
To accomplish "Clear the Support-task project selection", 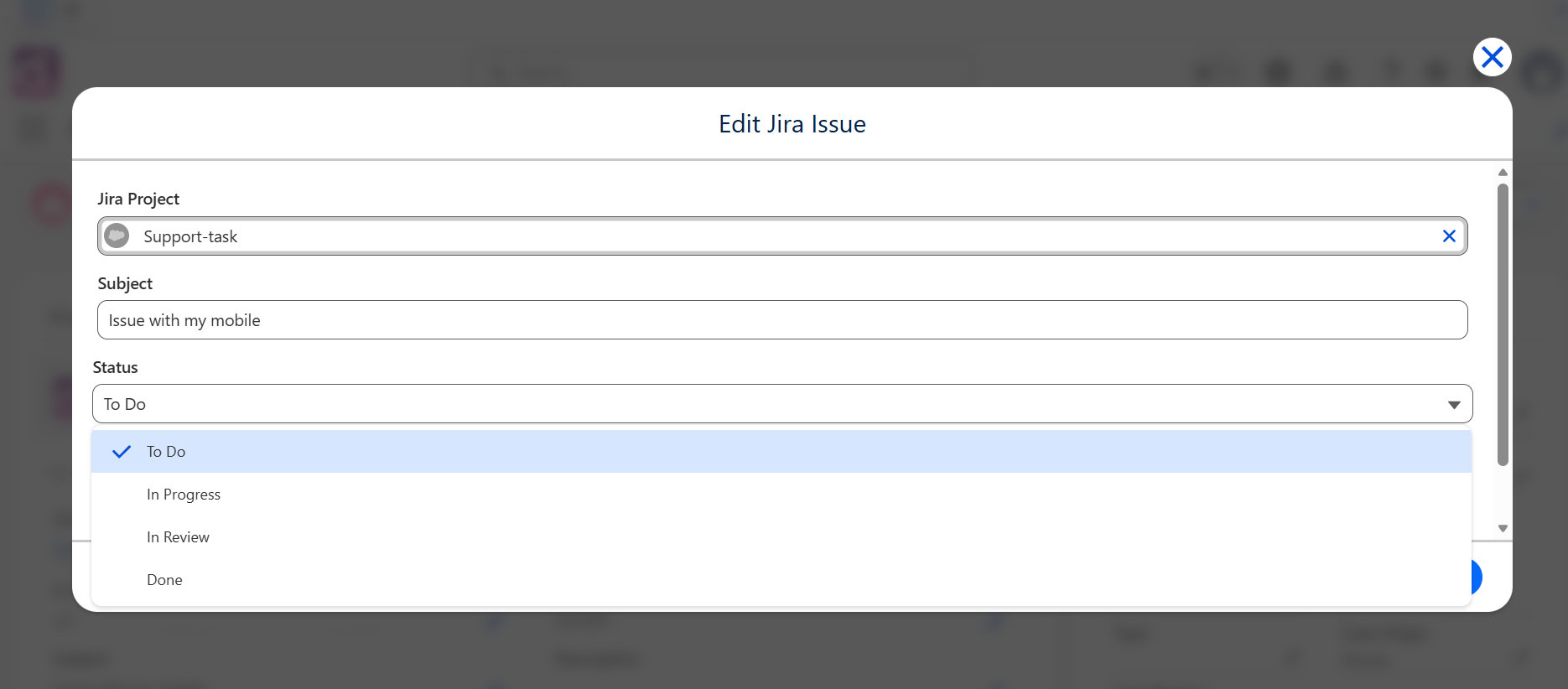I will tap(1448, 236).
